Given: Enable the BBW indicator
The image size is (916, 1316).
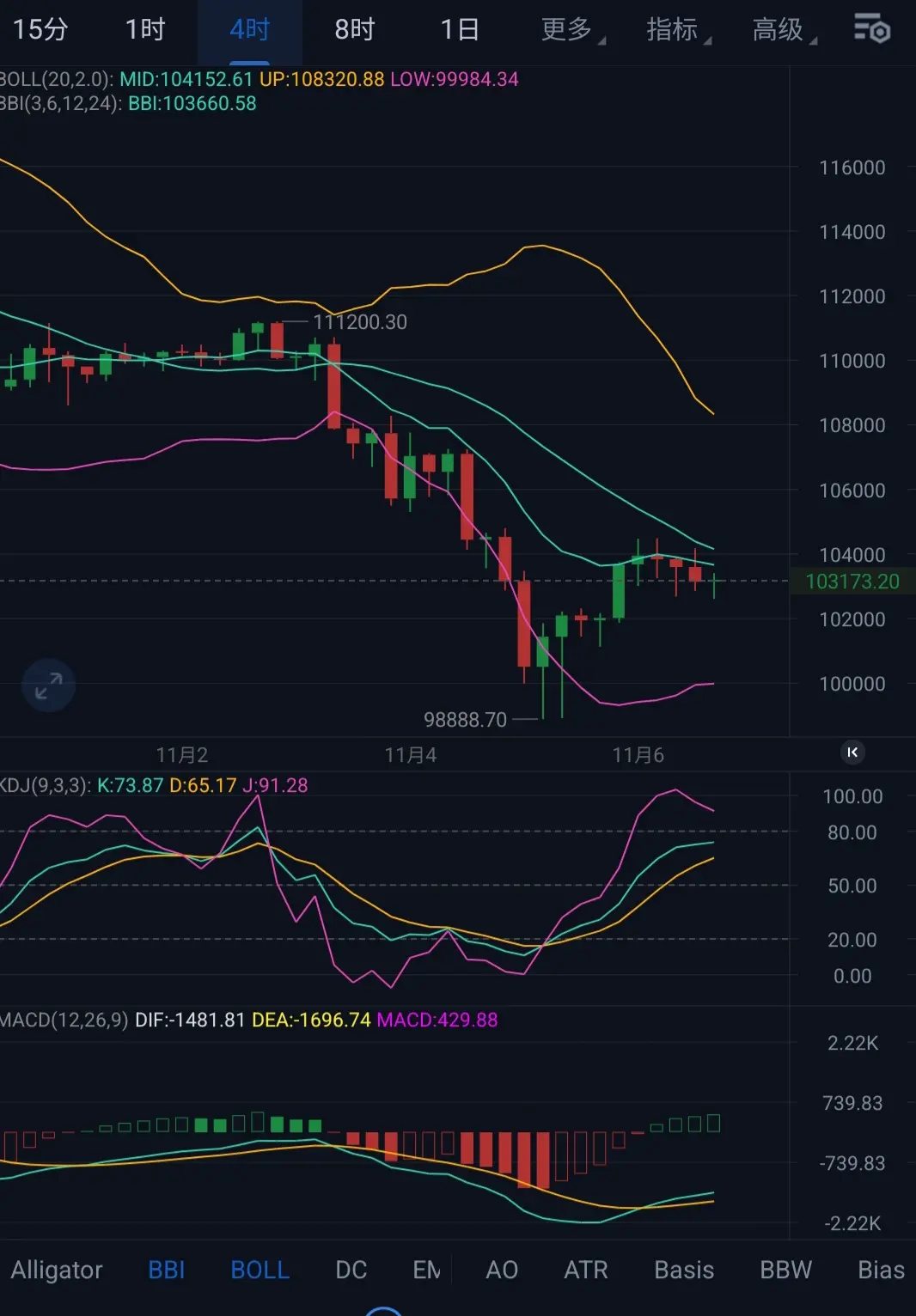Looking at the screenshot, I should (x=785, y=1270).
